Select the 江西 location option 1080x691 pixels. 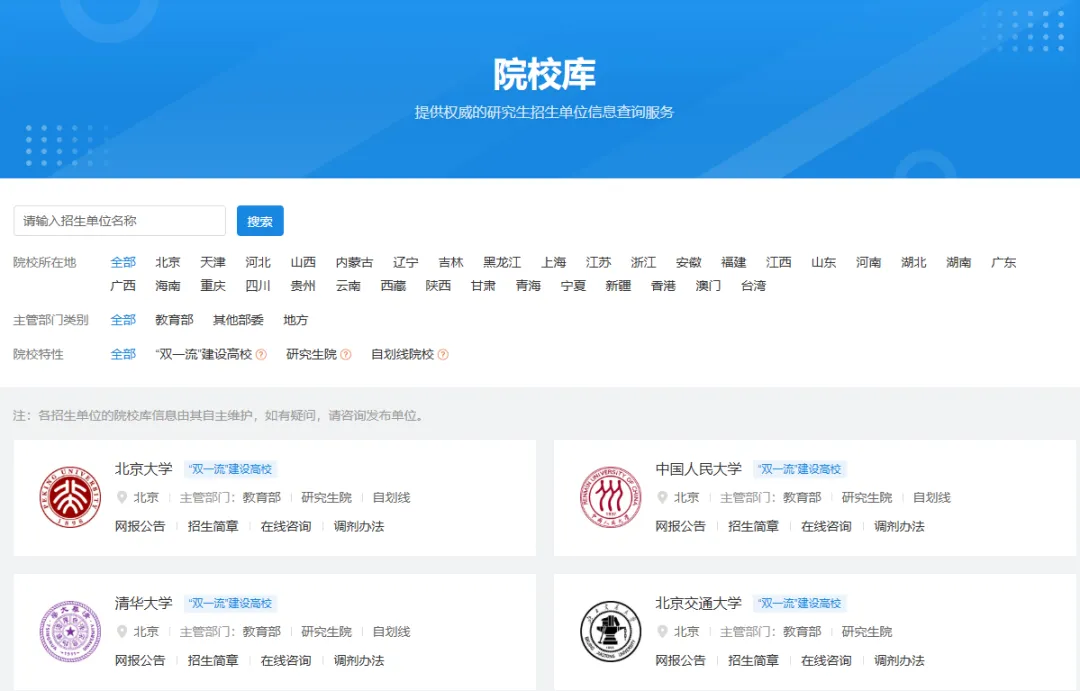pos(778,262)
